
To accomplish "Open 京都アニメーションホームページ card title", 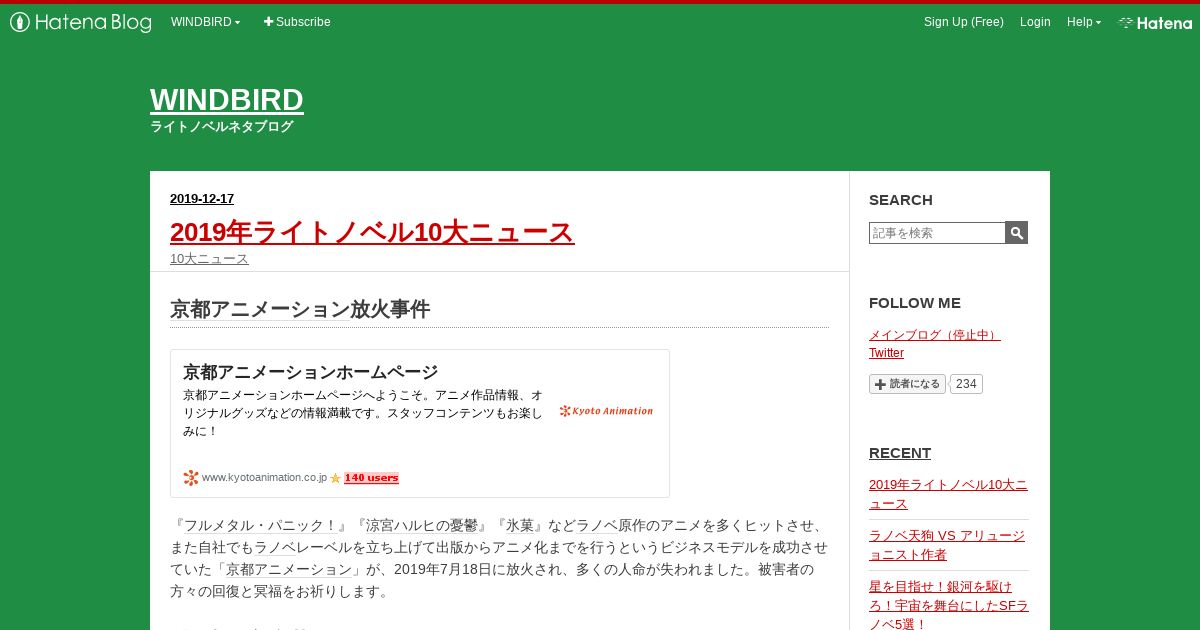I will coord(310,372).
